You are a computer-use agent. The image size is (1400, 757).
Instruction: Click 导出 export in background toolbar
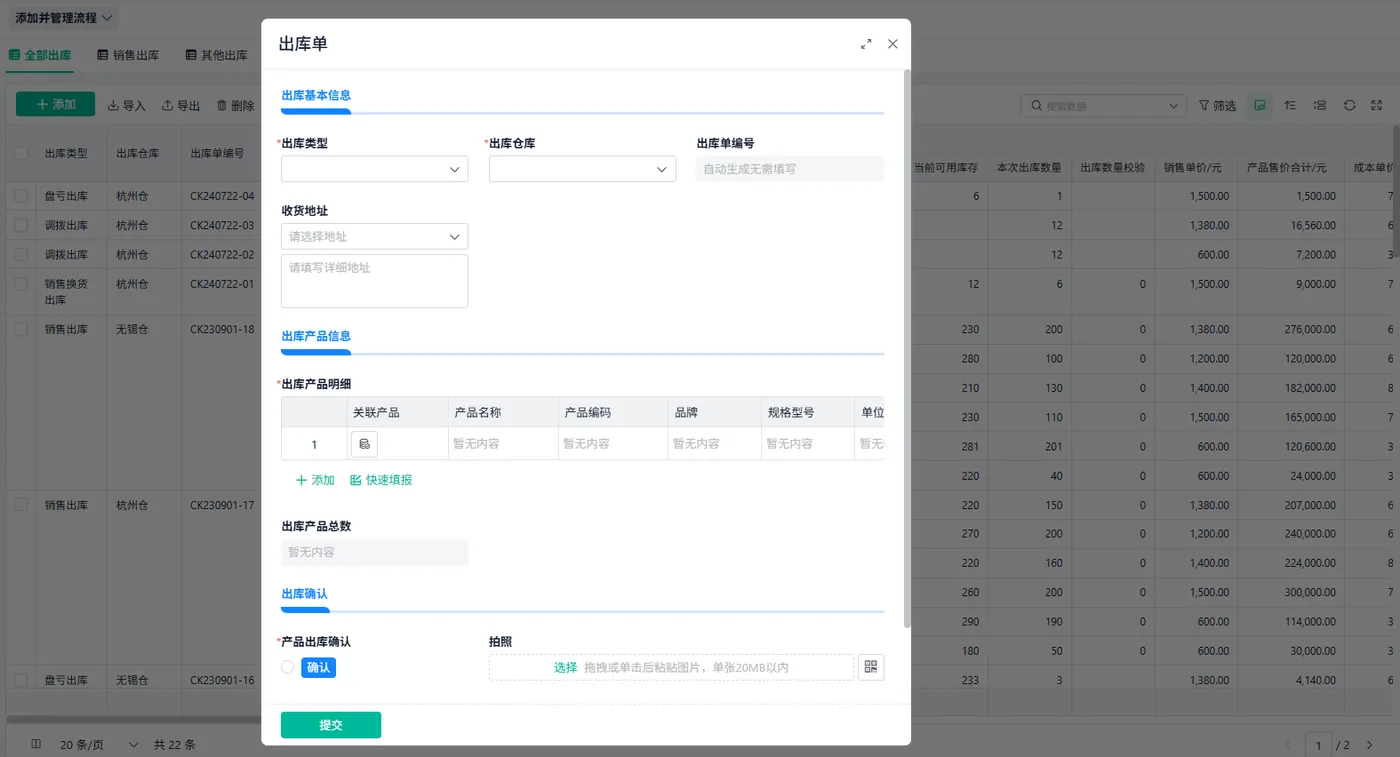pos(181,105)
